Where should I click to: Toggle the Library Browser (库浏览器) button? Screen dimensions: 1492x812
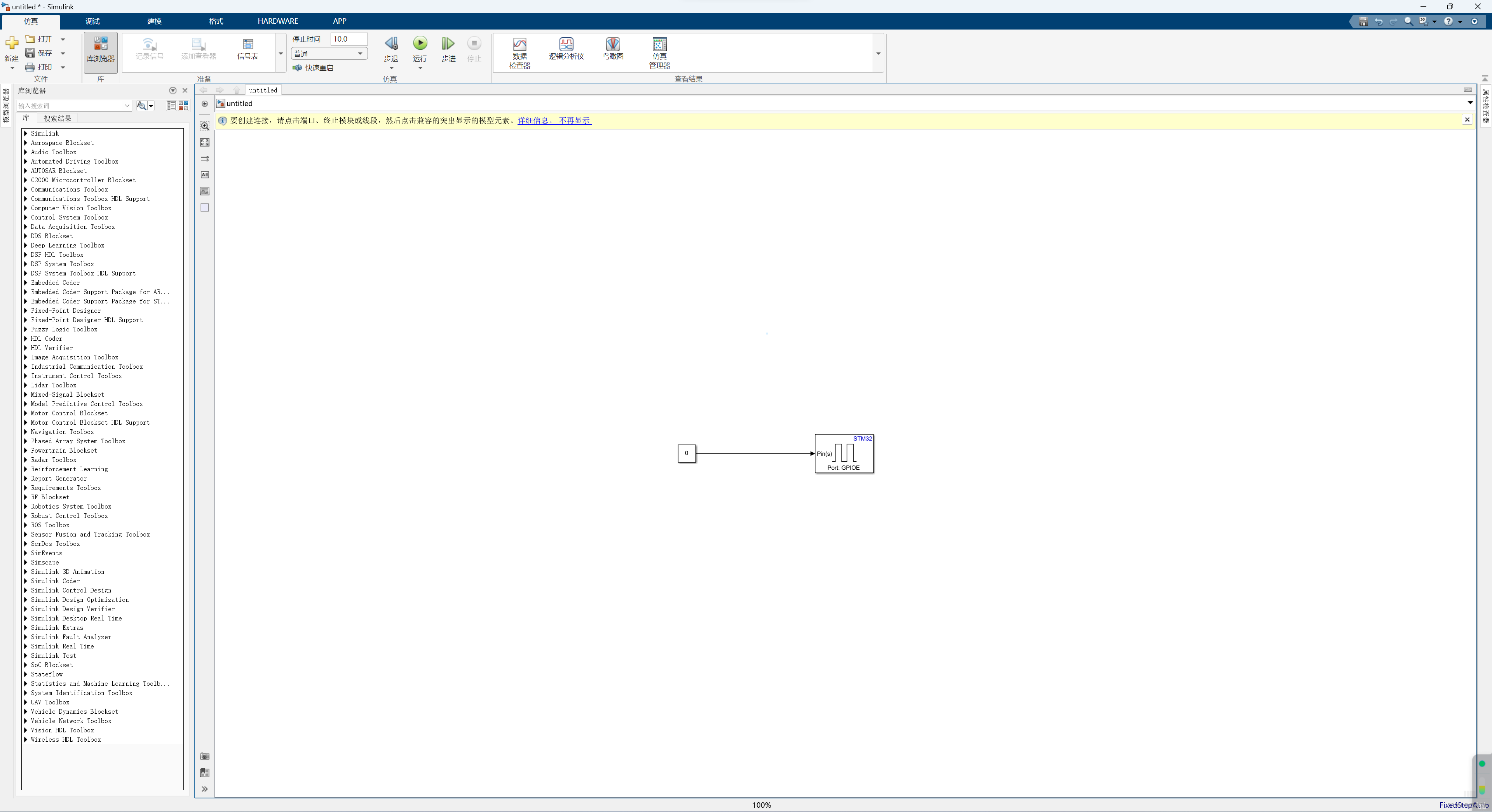coord(100,49)
